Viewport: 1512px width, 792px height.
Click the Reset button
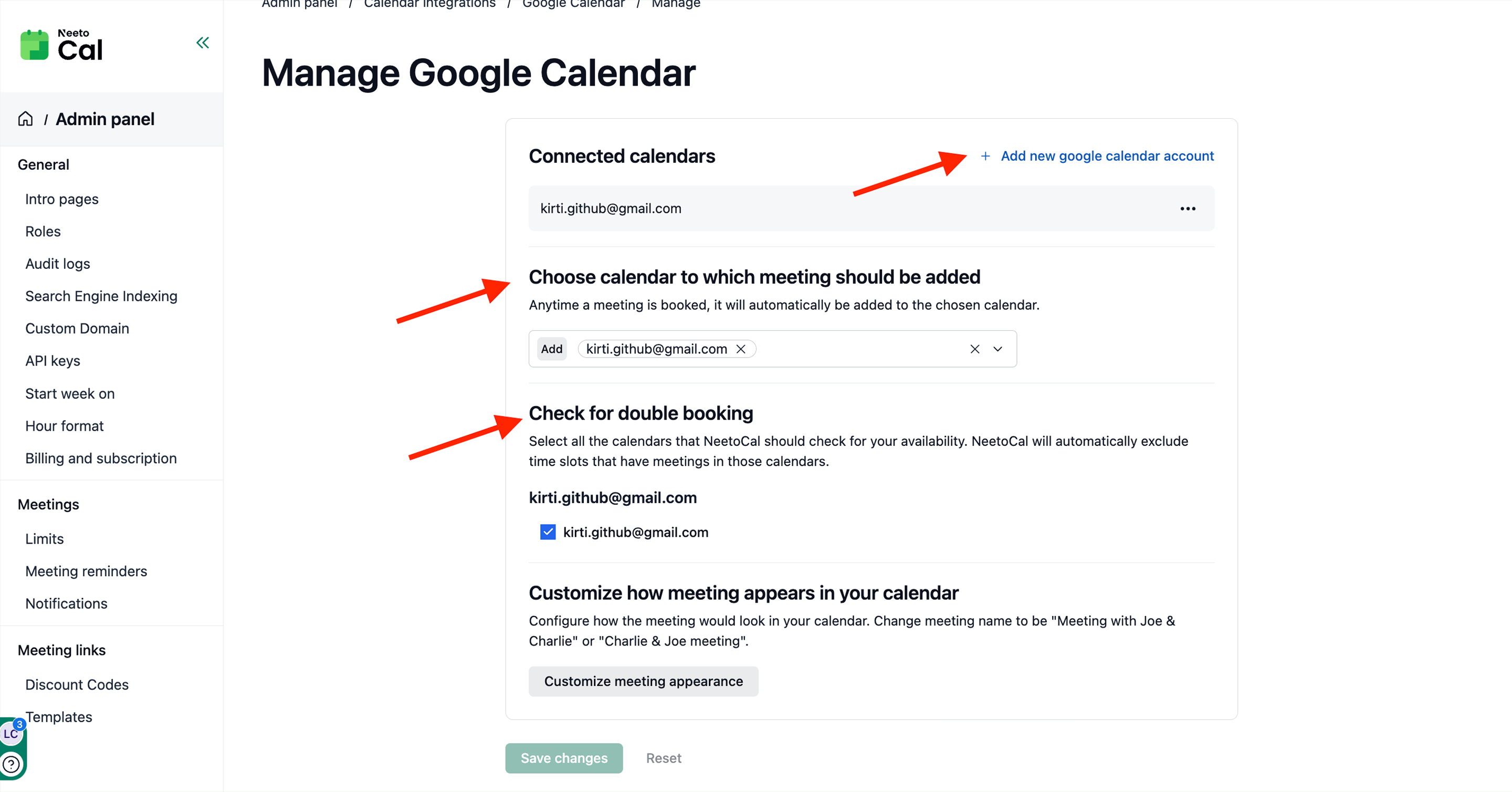(663, 758)
